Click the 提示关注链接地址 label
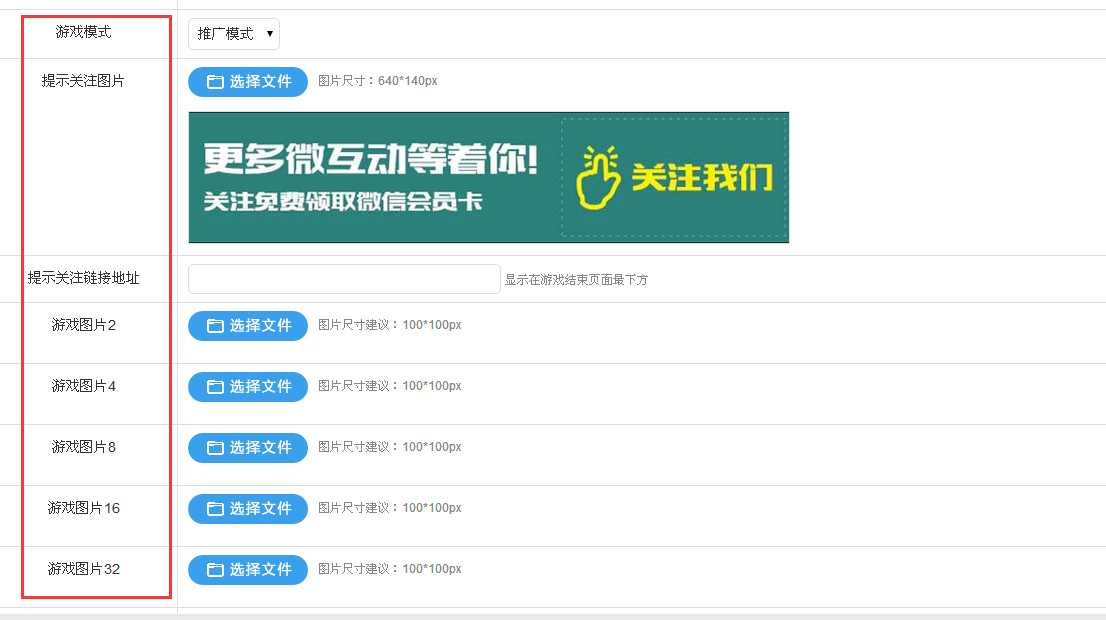 pyautogui.click(x=83, y=278)
